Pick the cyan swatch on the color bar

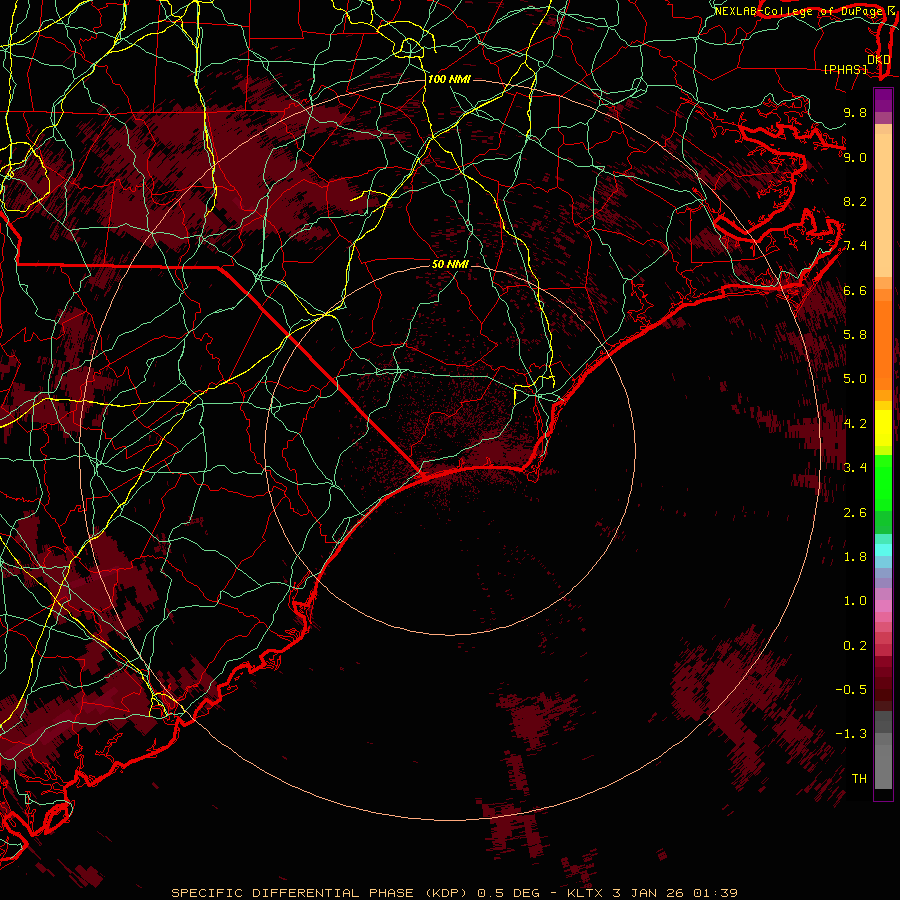pos(883,550)
